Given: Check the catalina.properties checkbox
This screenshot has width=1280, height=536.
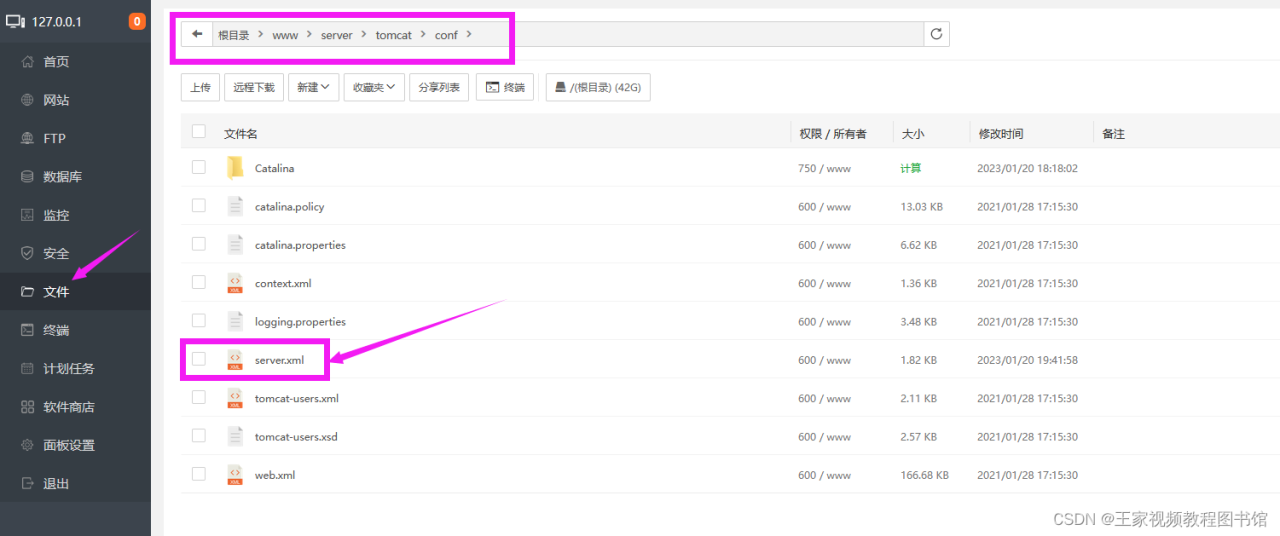Looking at the screenshot, I should 199,243.
